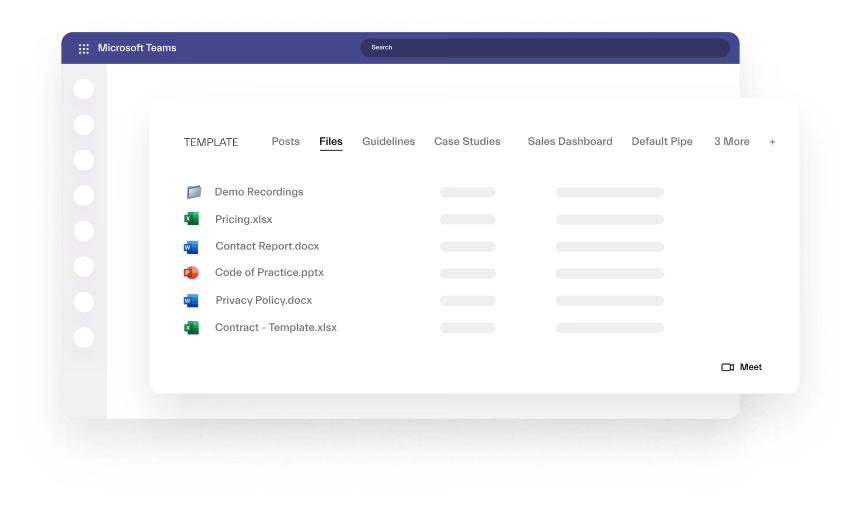
Task: Click the Word icon beside Privacy Policy.docx
Action: [x=191, y=300]
